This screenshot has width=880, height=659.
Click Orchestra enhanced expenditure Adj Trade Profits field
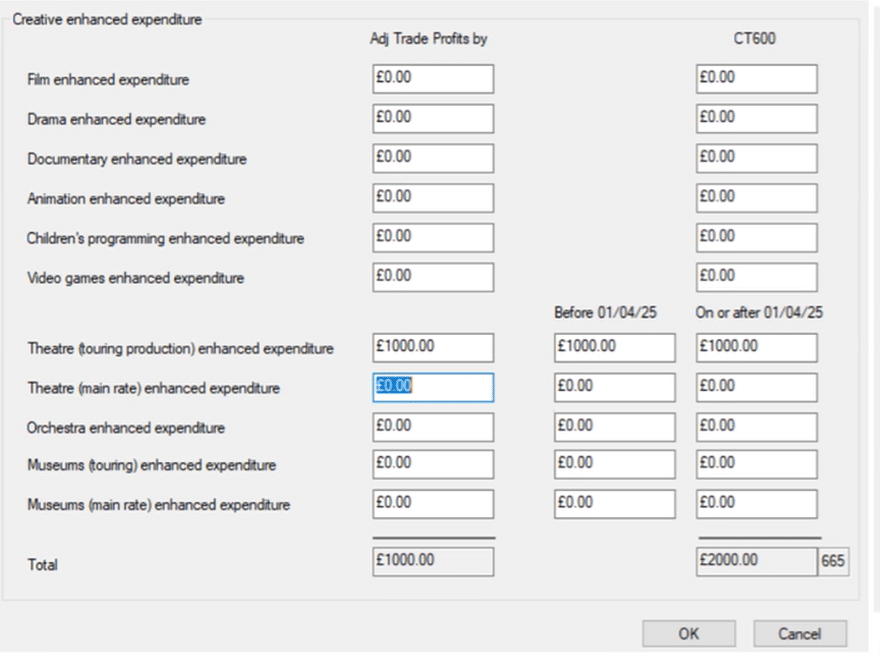433,427
